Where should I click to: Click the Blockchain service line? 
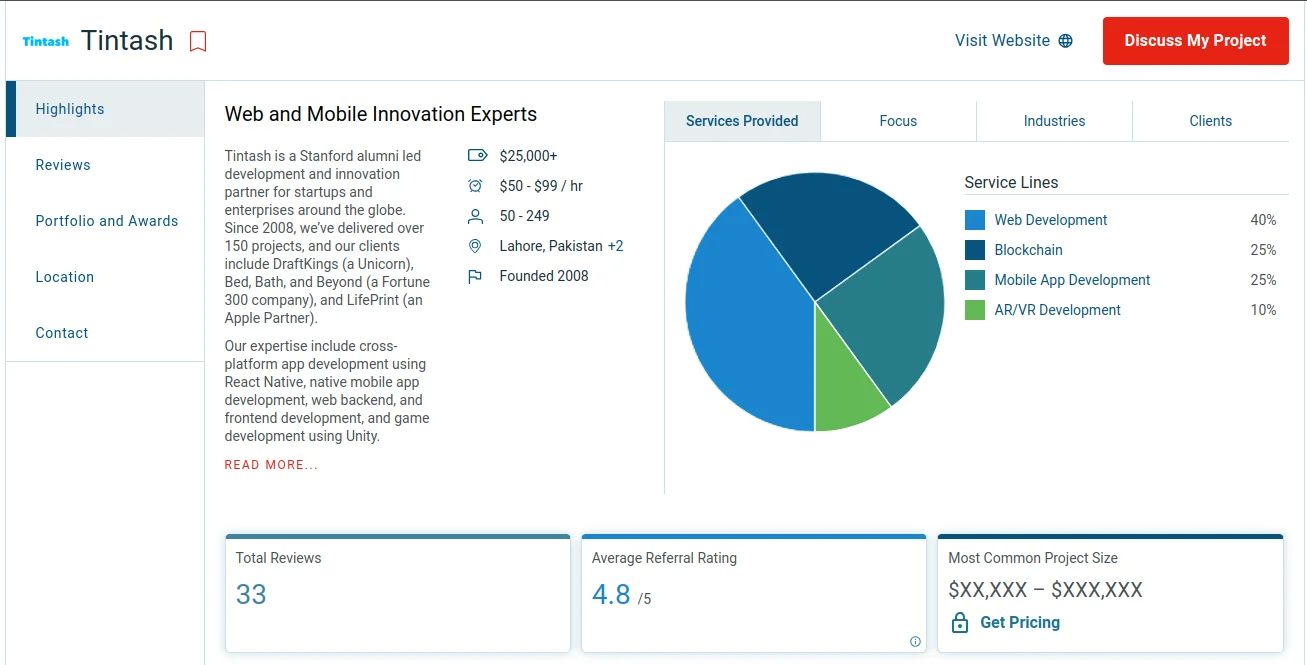[1028, 250]
